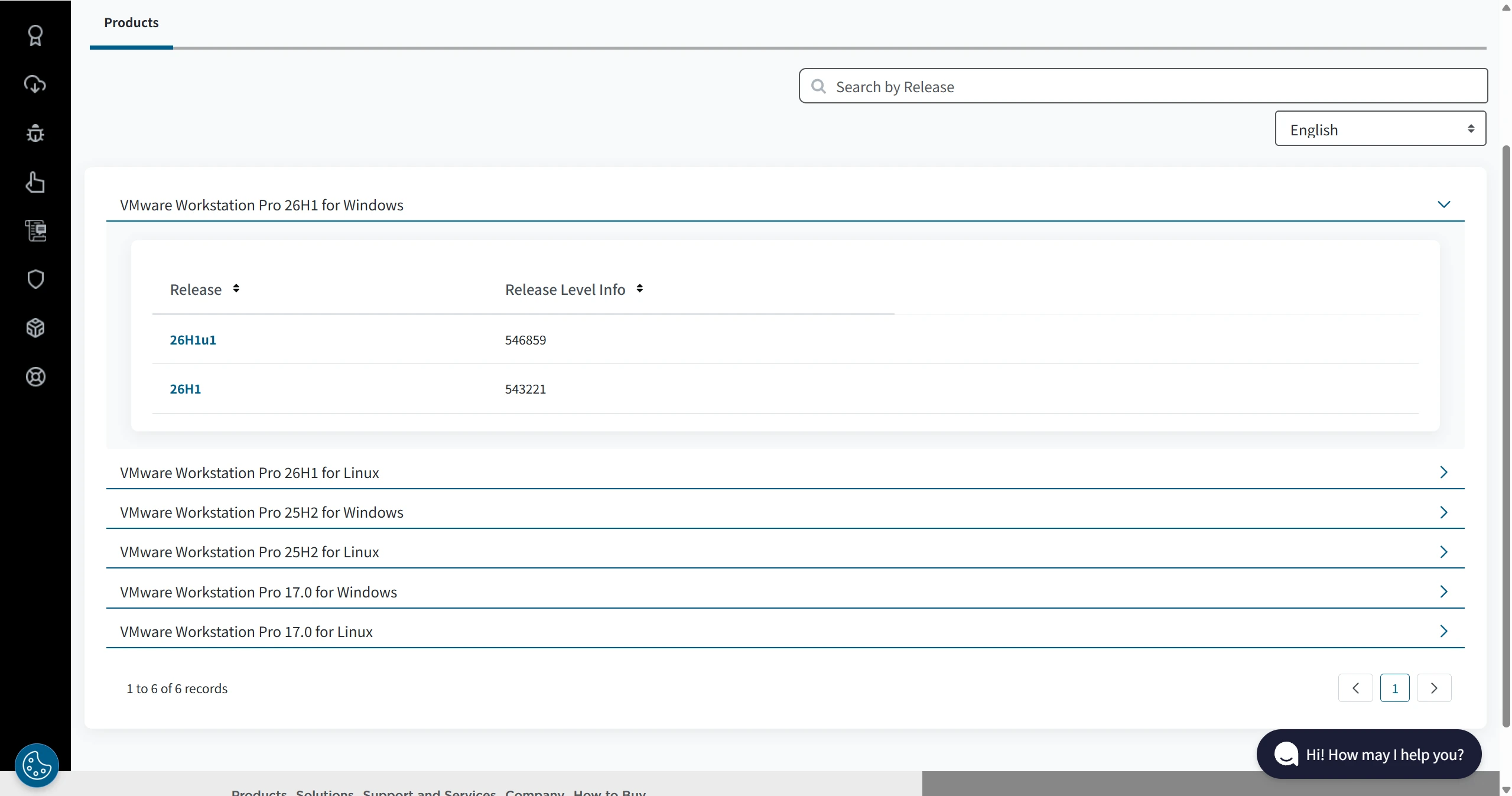Open the 26H1u1 release link
This screenshot has width=1512, height=796.
[x=193, y=340]
